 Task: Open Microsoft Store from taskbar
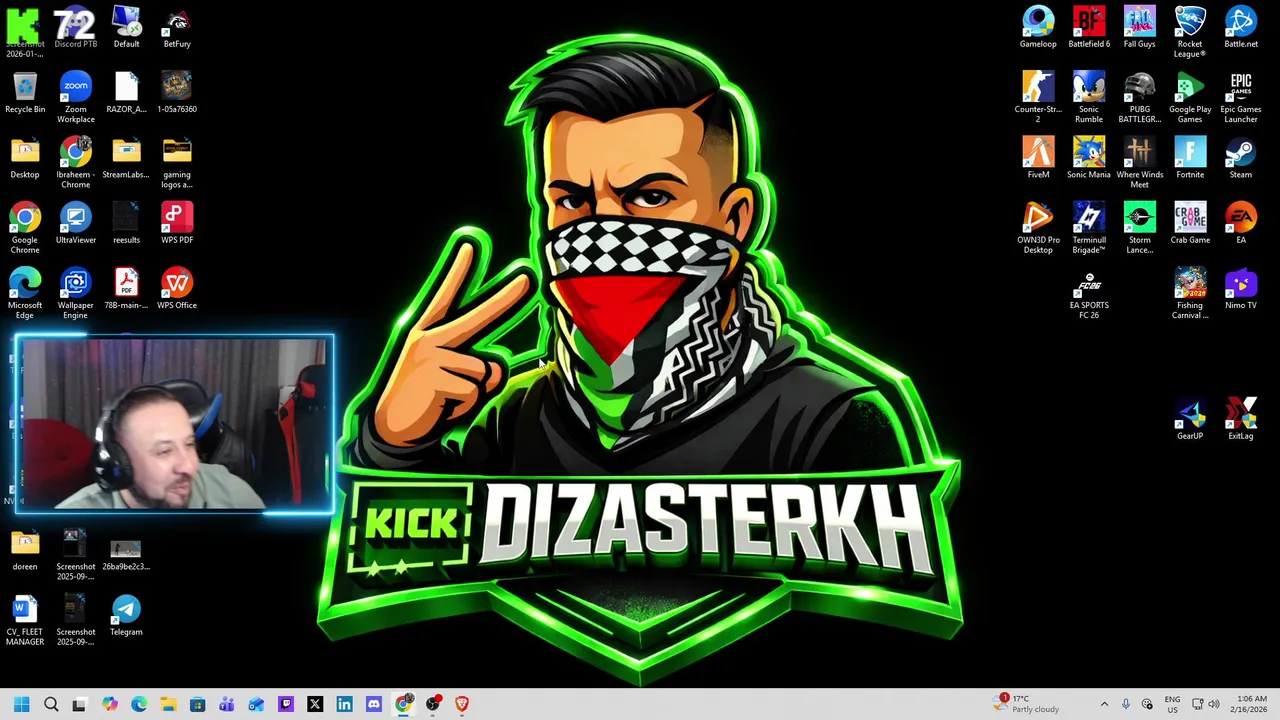[x=197, y=704]
